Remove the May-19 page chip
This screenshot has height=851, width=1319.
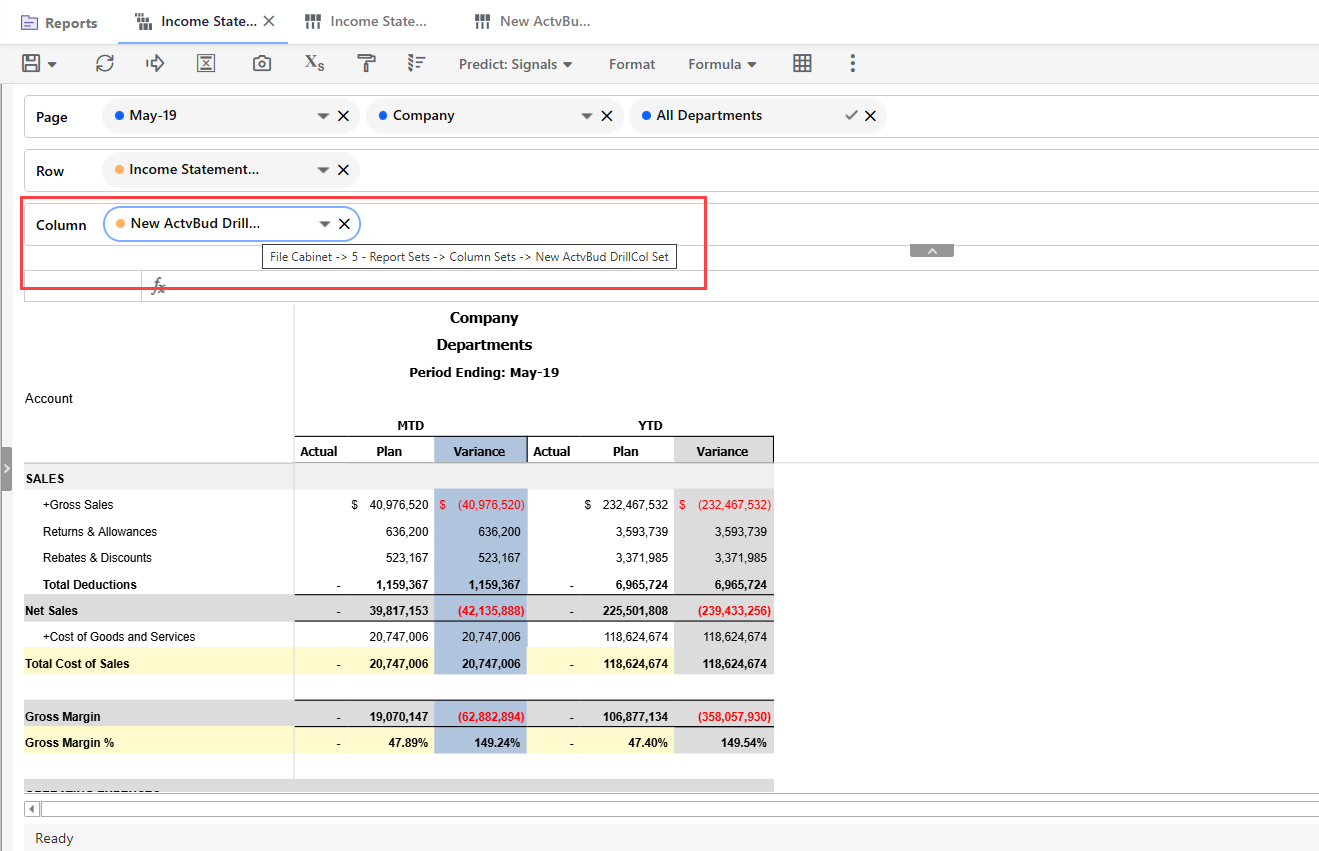pyautogui.click(x=343, y=116)
